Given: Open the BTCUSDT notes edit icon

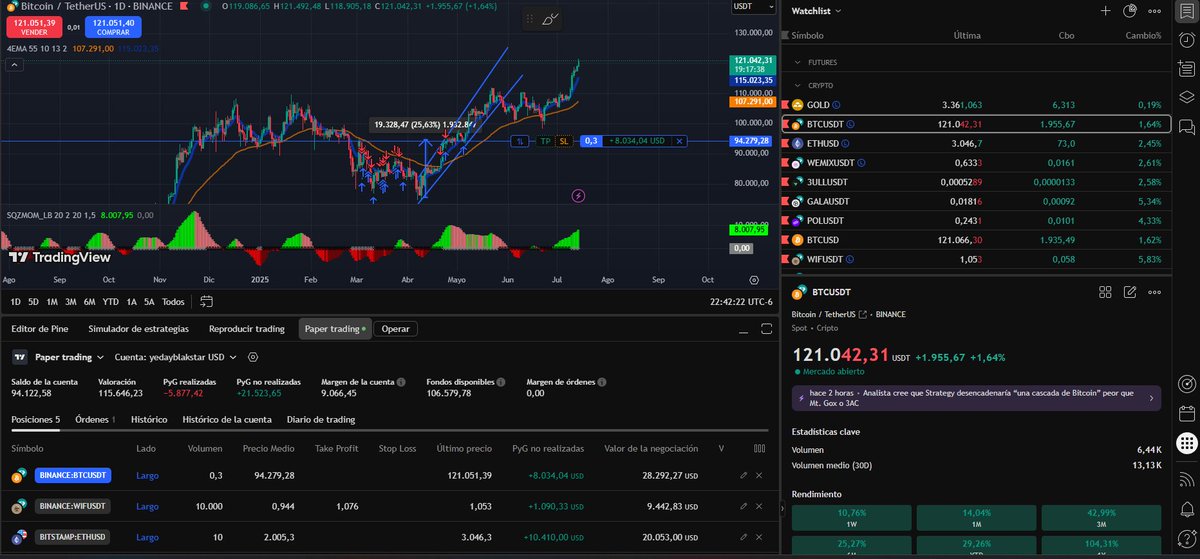Looking at the screenshot, I should tap(1130, 293).
